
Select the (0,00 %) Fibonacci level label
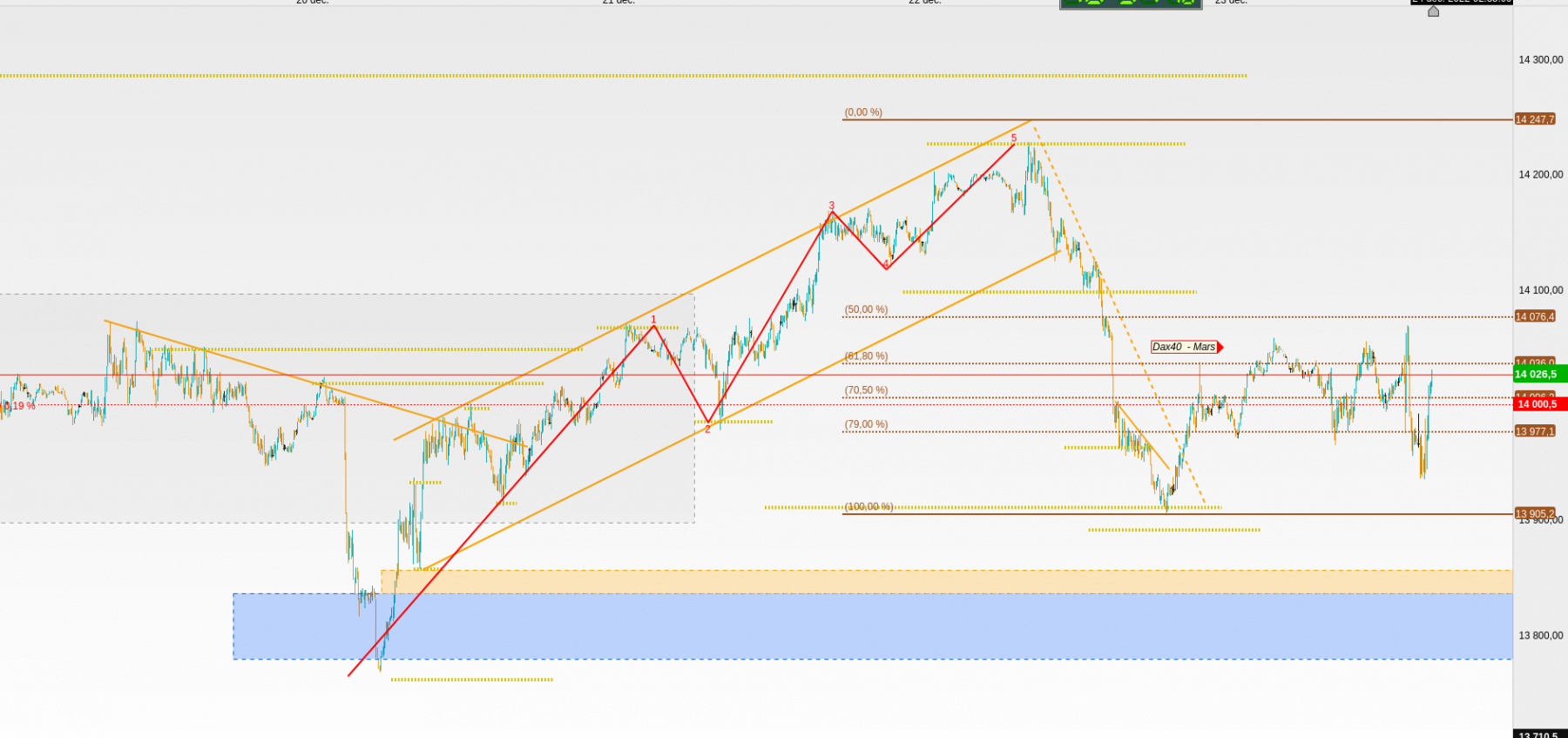click(x=863, y=112)
